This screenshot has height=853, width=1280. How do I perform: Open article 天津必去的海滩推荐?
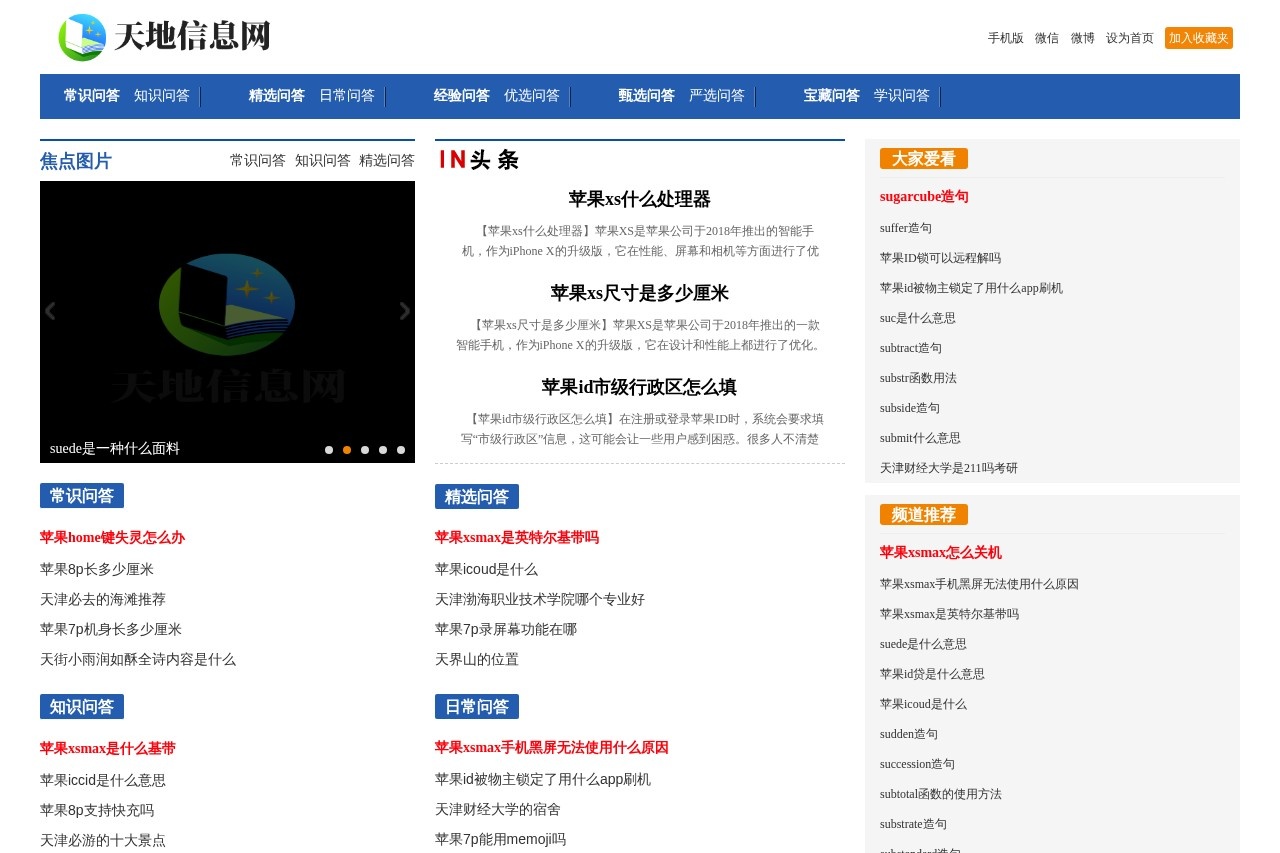[103, 599]
